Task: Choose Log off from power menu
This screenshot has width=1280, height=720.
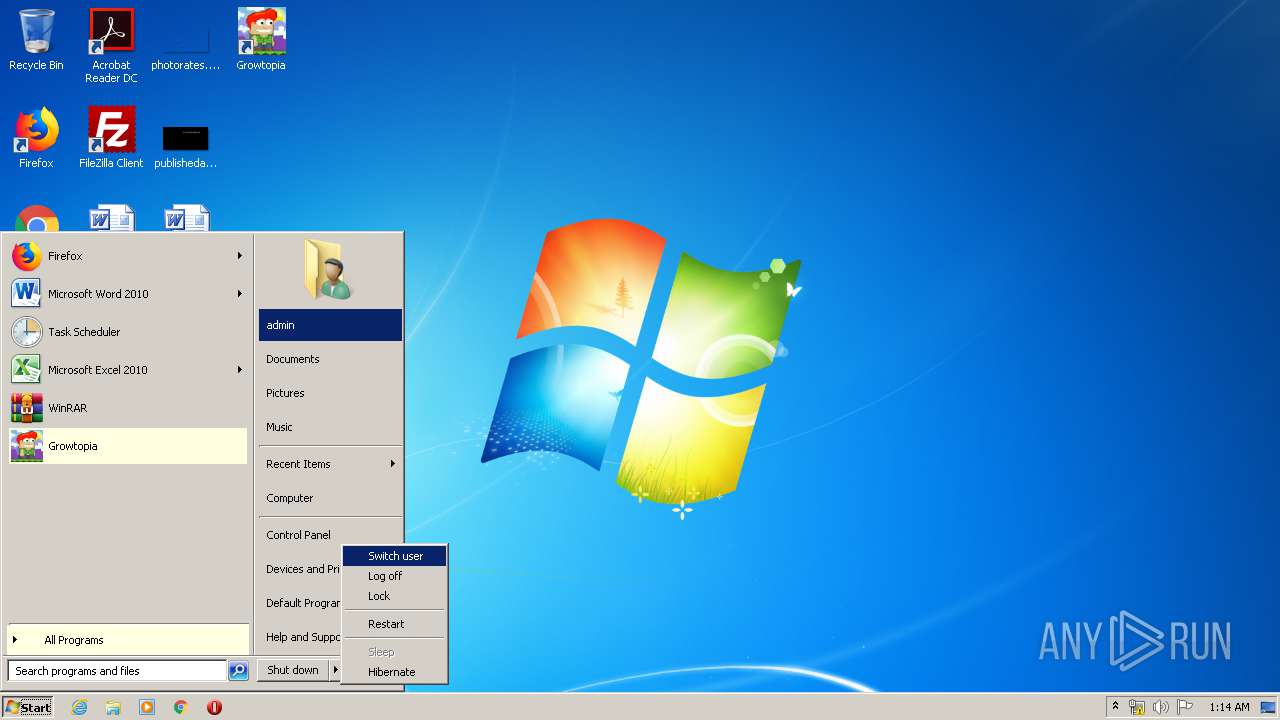Action: coord(394,576)
